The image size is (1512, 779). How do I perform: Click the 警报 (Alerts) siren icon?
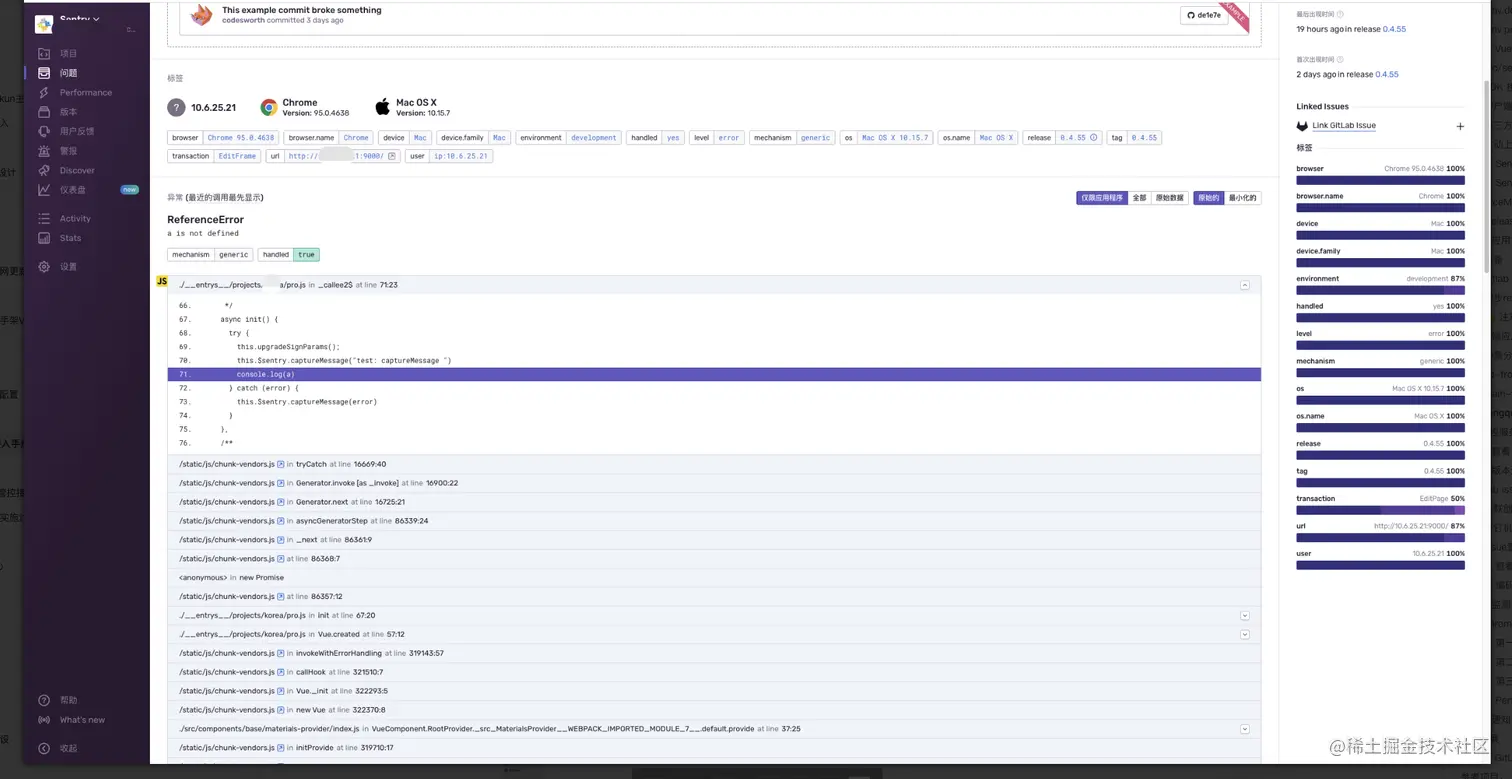[44, 151]
